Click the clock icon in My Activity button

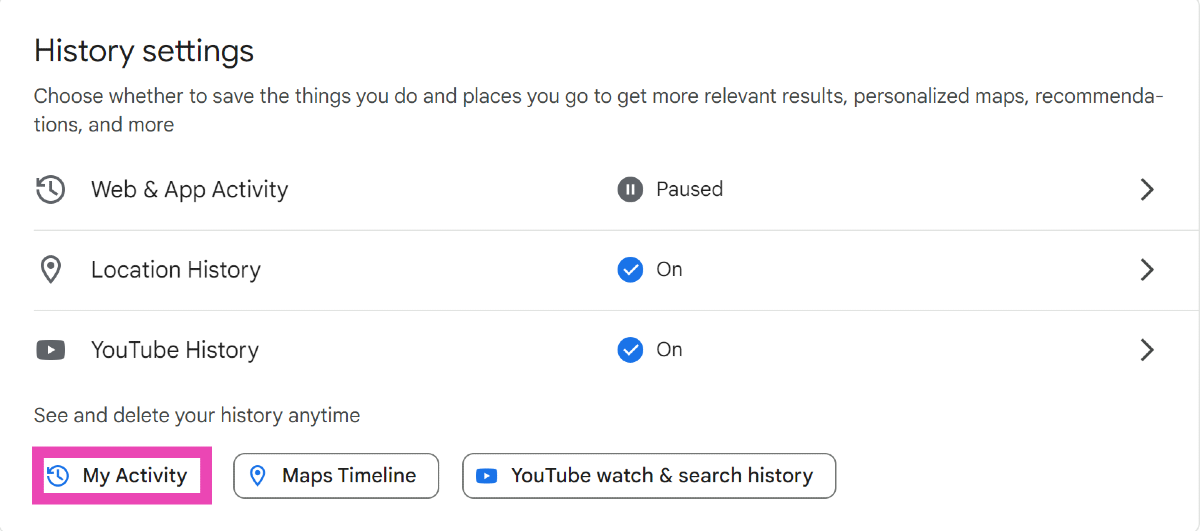click(59, 476)
